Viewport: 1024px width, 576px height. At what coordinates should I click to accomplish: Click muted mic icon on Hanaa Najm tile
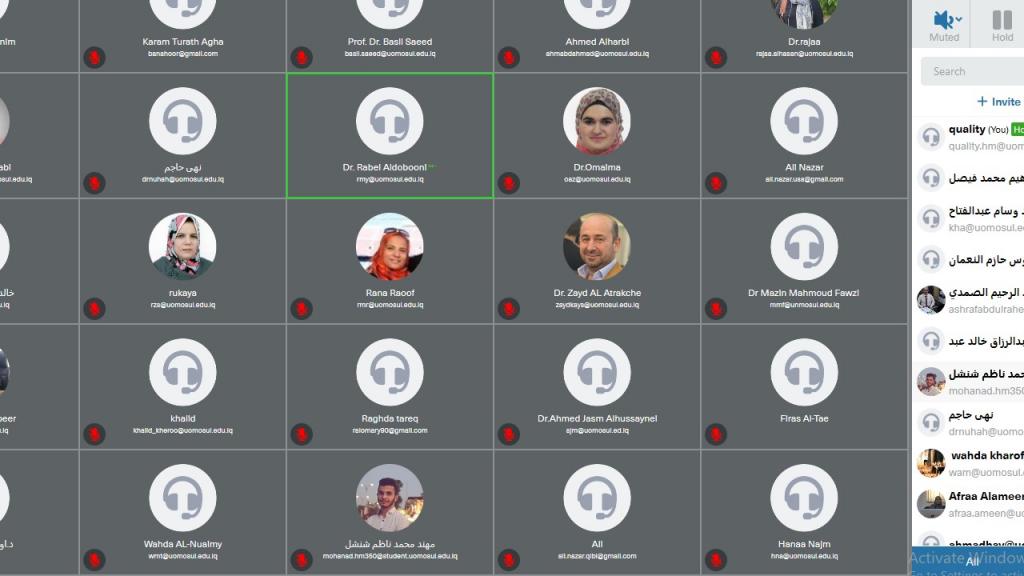coord(715,560)
